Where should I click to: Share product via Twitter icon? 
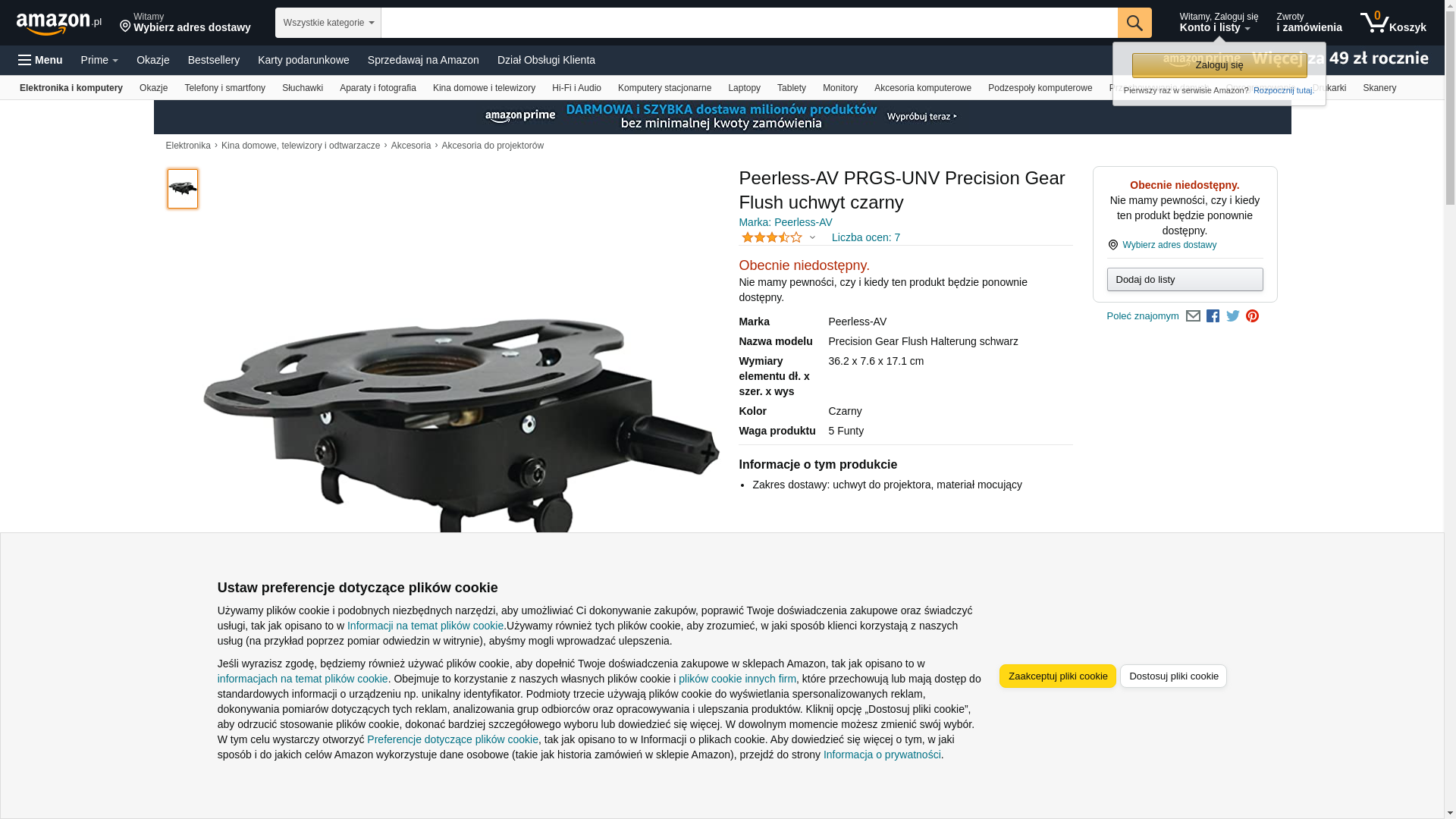[x=1232, y=316]
